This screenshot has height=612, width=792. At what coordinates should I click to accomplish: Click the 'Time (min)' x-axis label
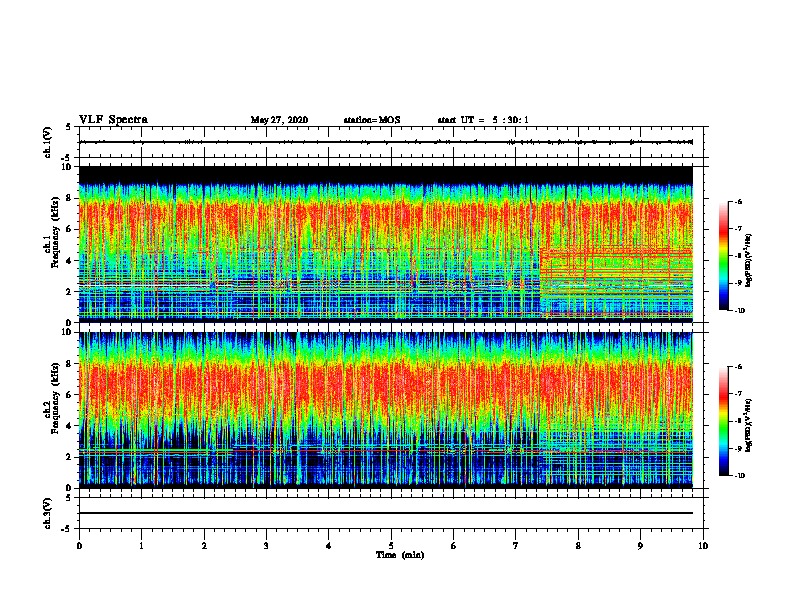point(400,555)
